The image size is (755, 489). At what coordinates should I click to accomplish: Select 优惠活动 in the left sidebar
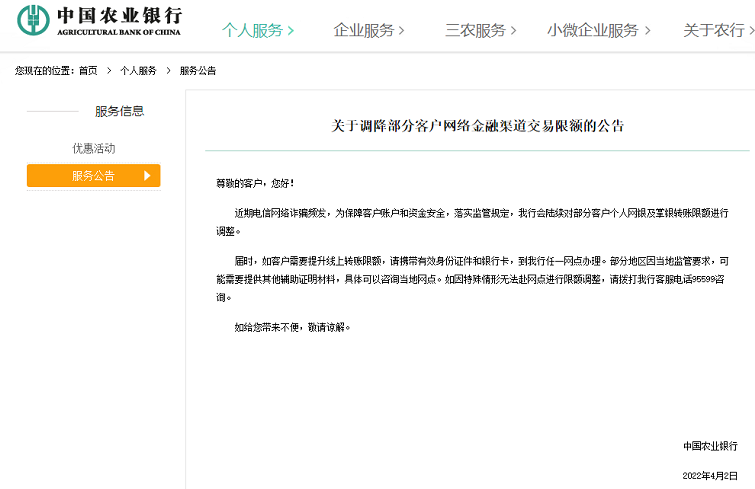(93, 148)
